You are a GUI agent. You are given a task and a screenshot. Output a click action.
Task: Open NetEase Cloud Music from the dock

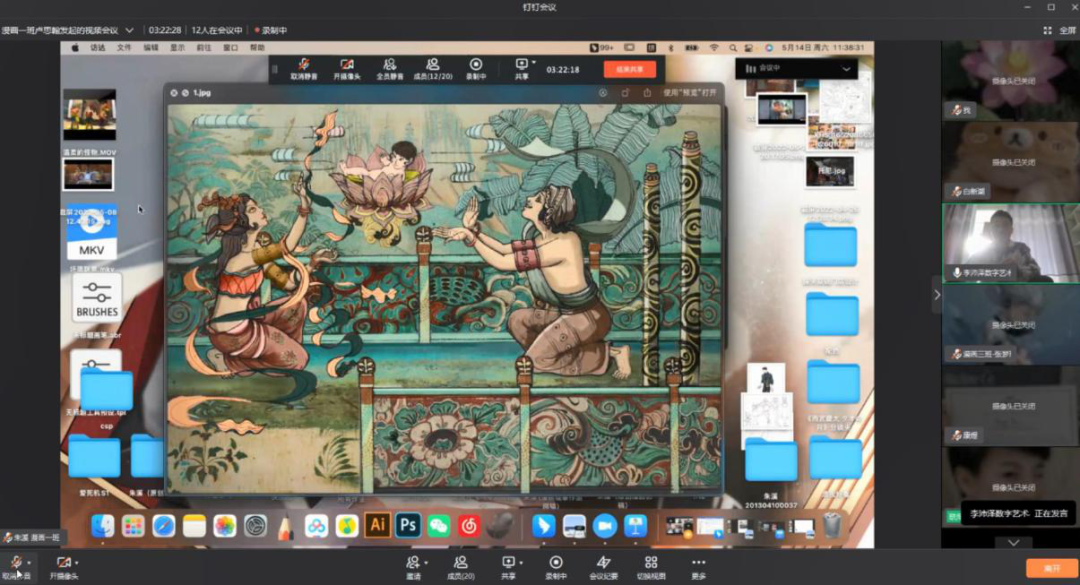[468, 526]
